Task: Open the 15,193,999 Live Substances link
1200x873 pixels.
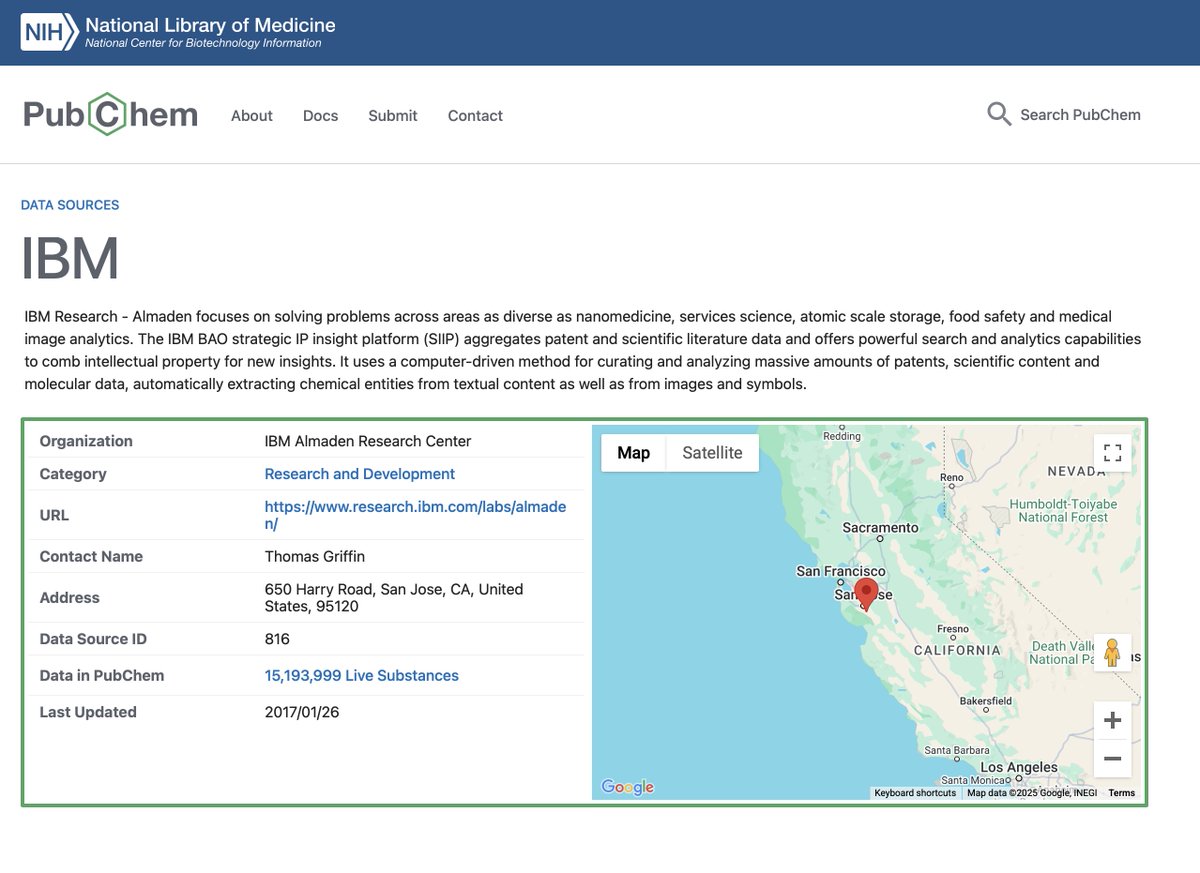Action: pos(362,676)
